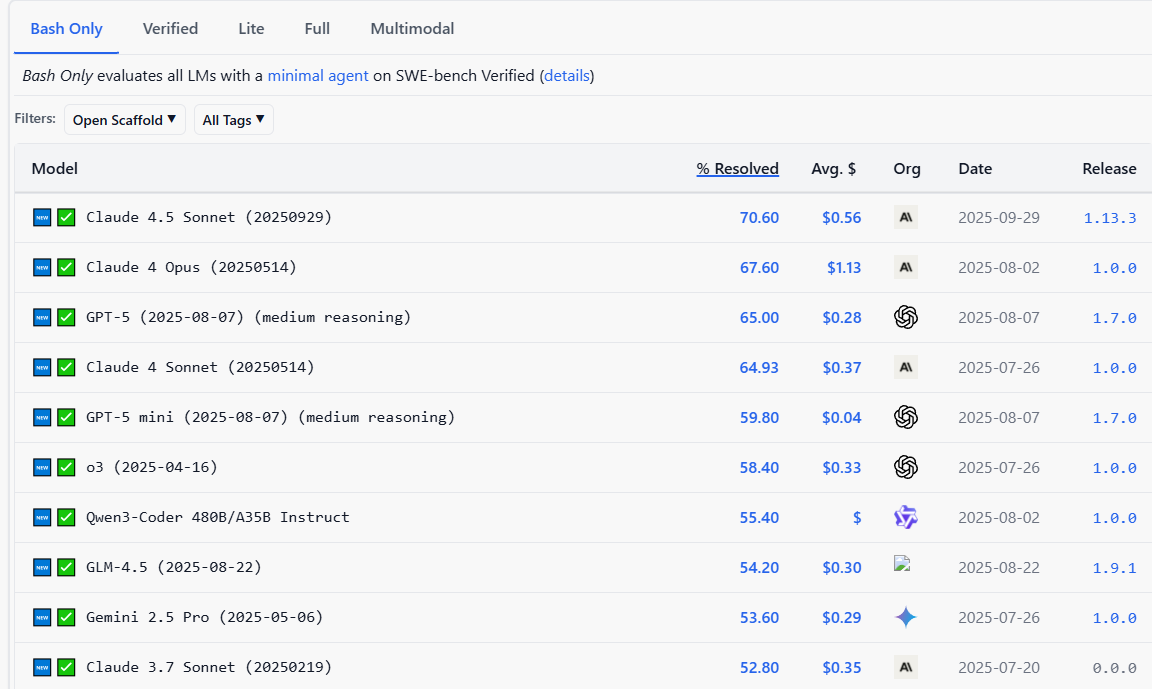
Task: Expand the All Tags filter dropdown
Action: pos(233,120)
